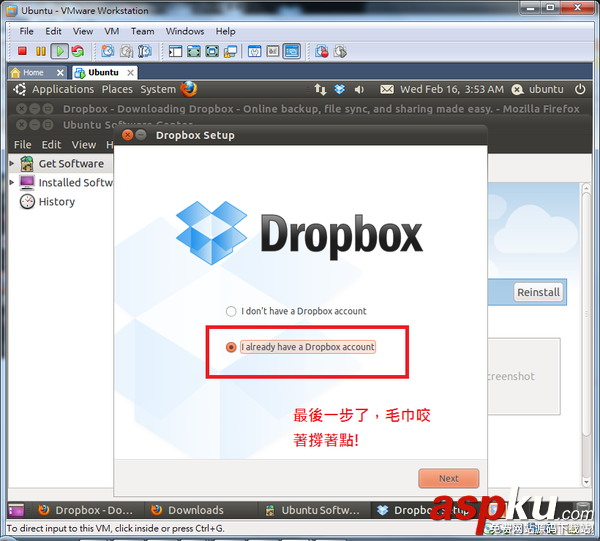This screenshot has width=600, height=541.
Task: Expand the Installed Software tree node
Action: pyautogui.click(x=12, y=183)
